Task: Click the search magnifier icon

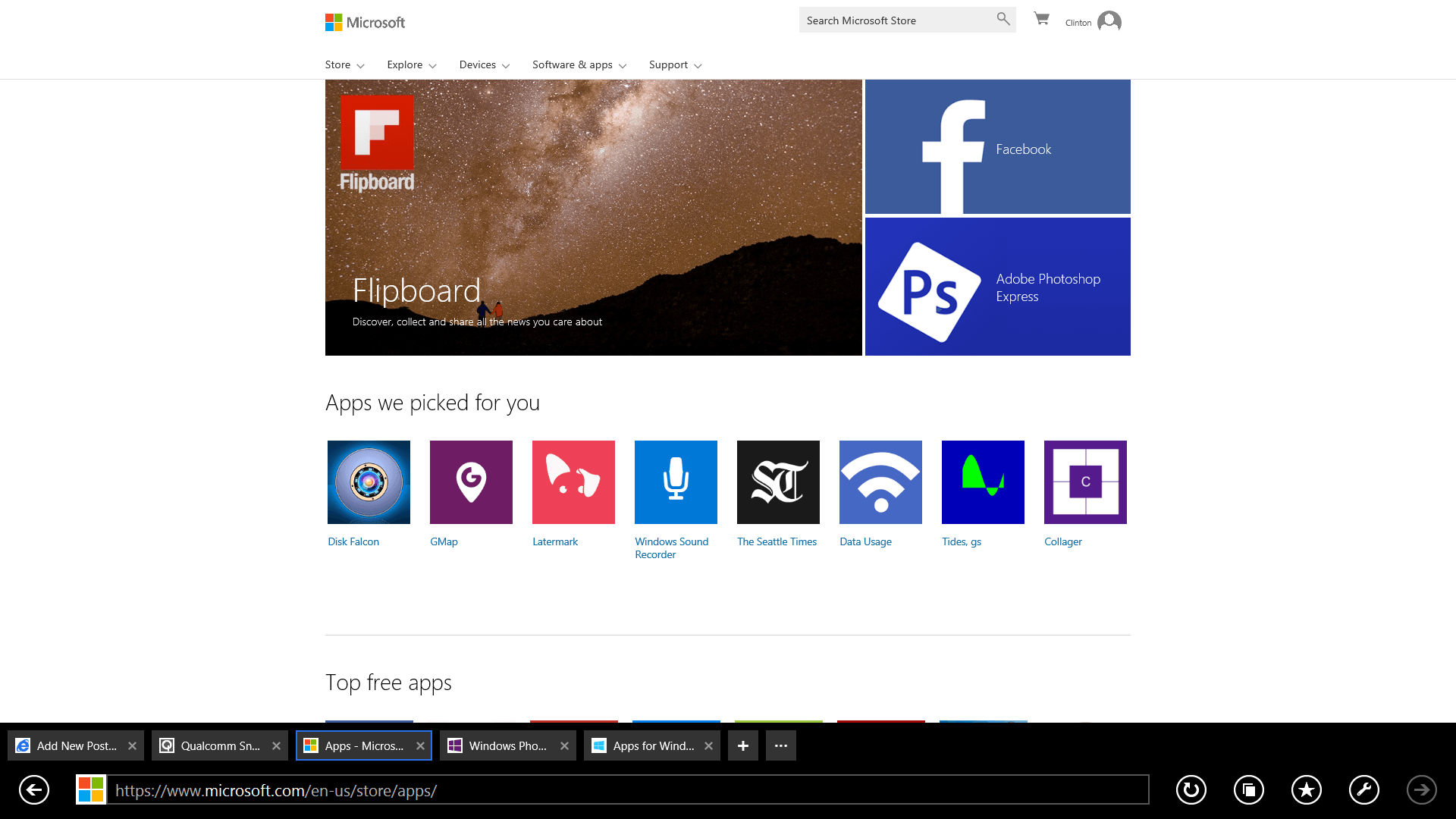Action: tap(1003, 19)
